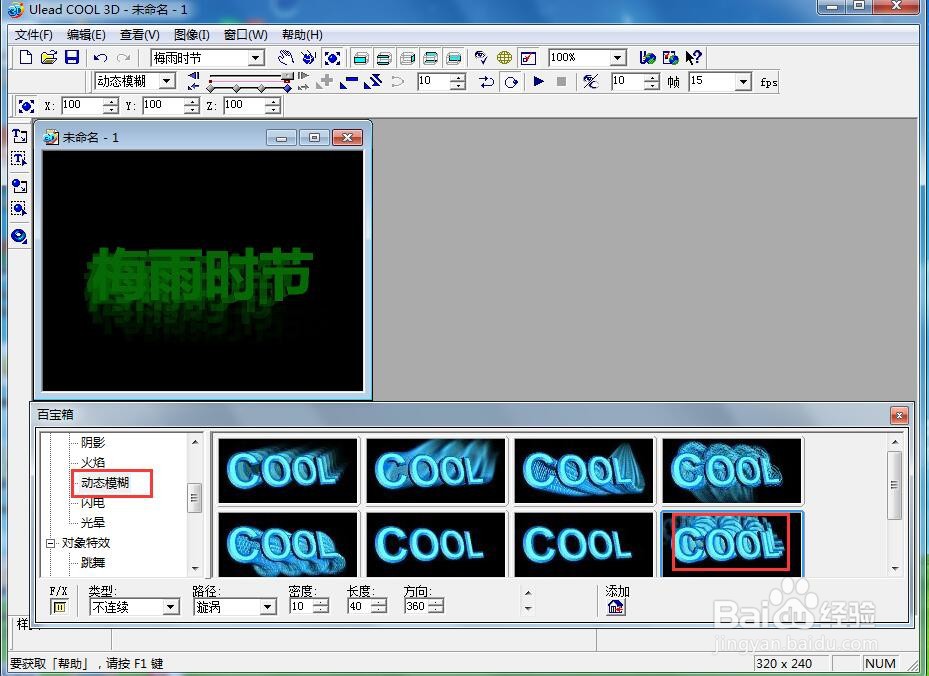Collapse the 对象特效 tree node
The width and height of the screenshot is (929, 676).
(x=51, y=543)
